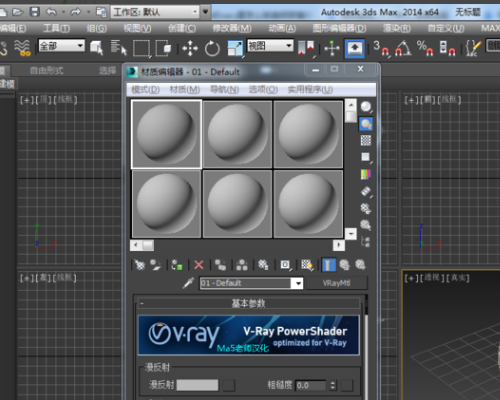Screen dimensions: 500x400
Task: Click the roughness value field
Action: (x=310, y=385)
